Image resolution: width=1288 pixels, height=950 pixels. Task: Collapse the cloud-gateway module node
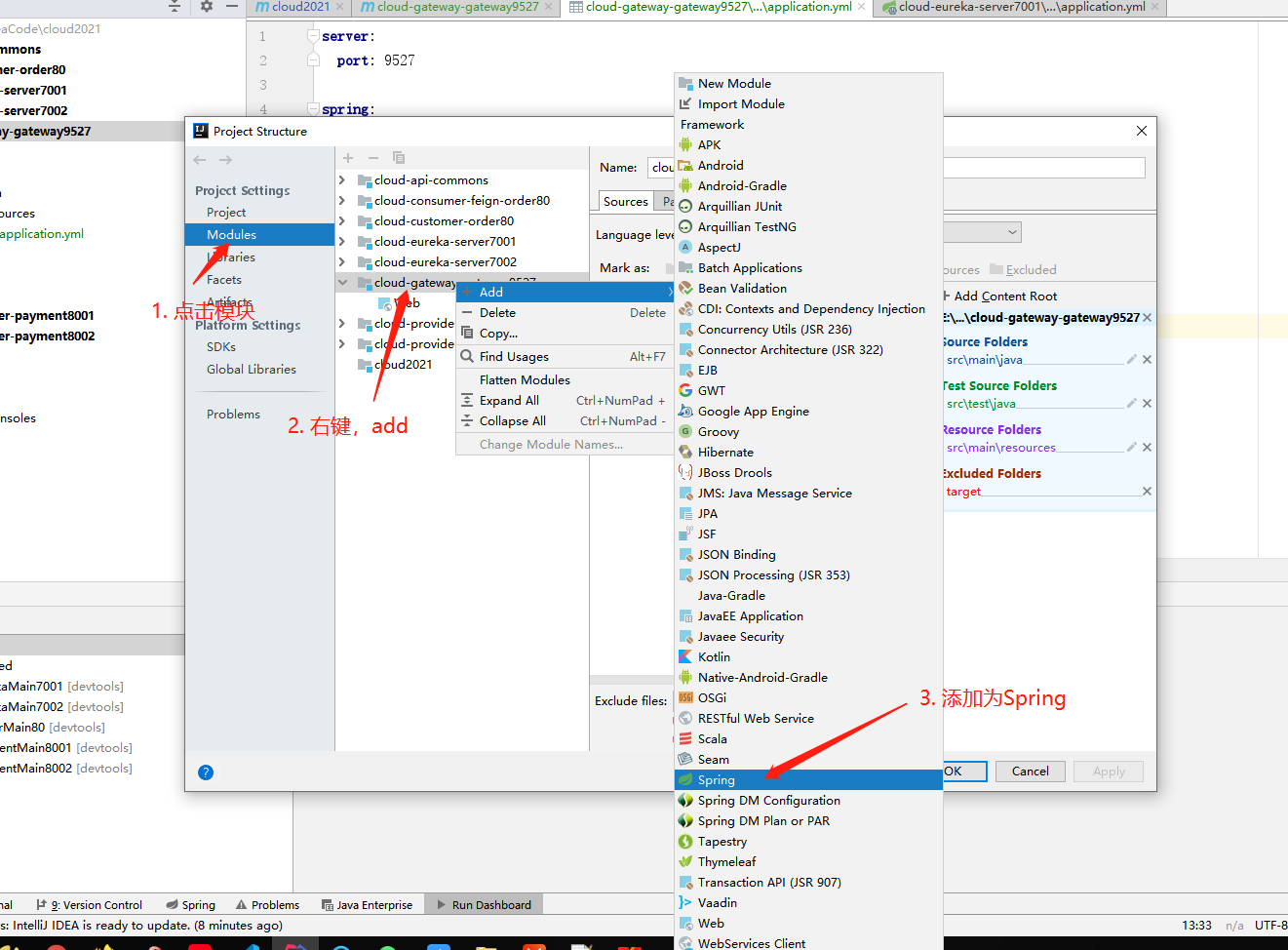pyautogui.click(x=342, y=283)
